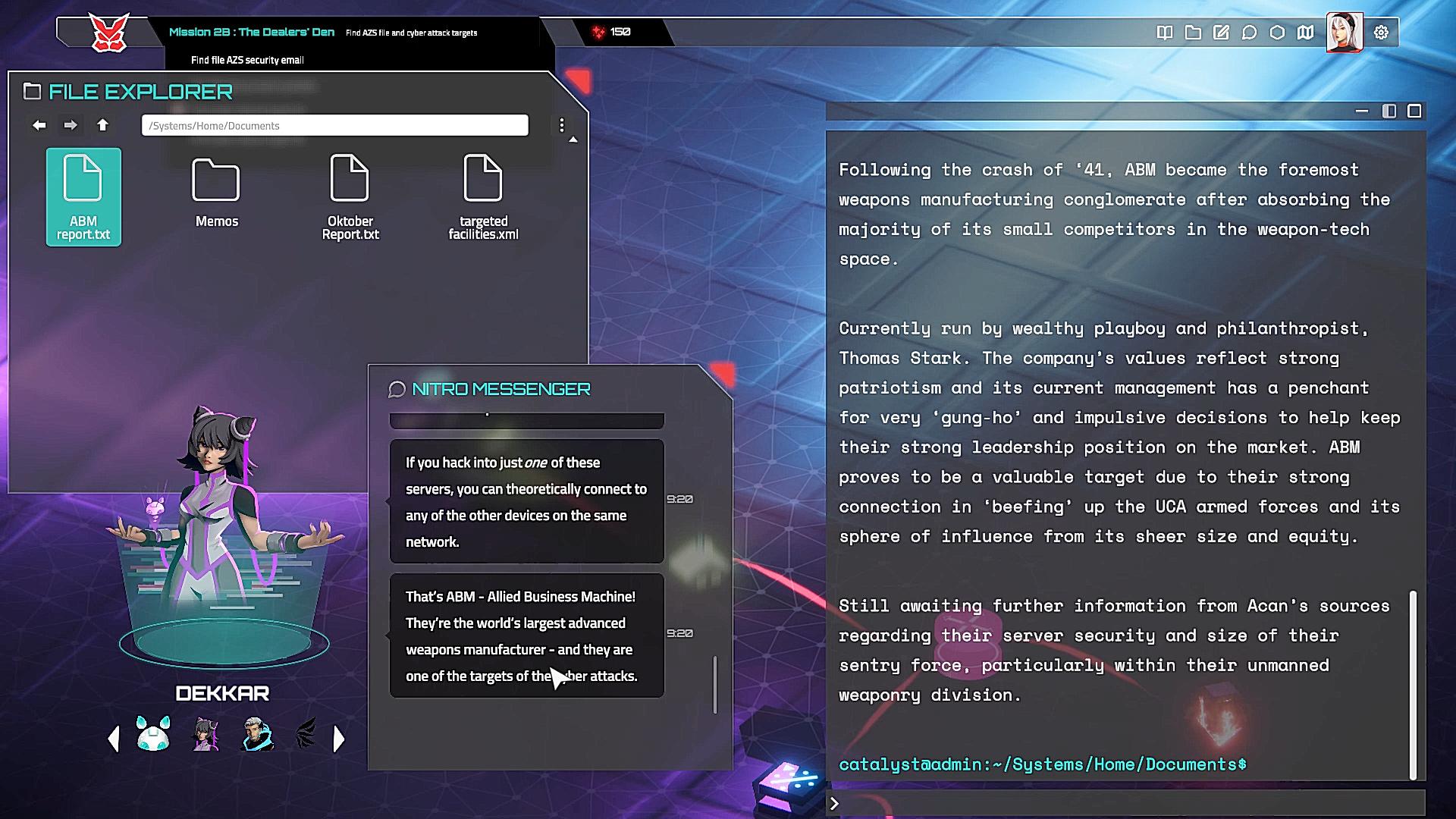Click the terminal text scrollbar
Image resolution: width=1456 pixels, height=819 pixels.
coord(1413,685)
